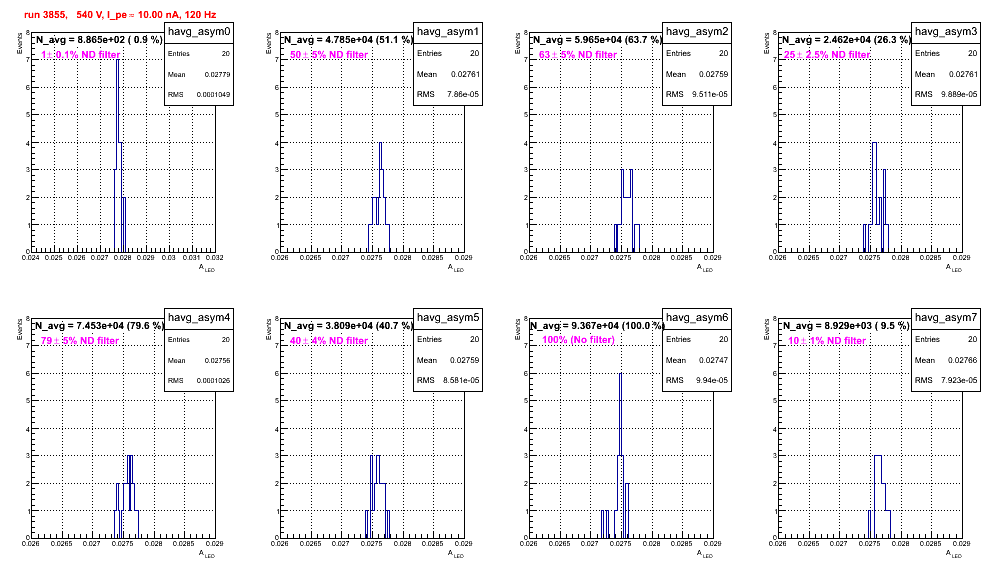Image resolution: width=996 pixels, height=572 pixels.
Task: Select the havg_asym3 stats box title
Action: pyautogui.click(x=946, y=32)
